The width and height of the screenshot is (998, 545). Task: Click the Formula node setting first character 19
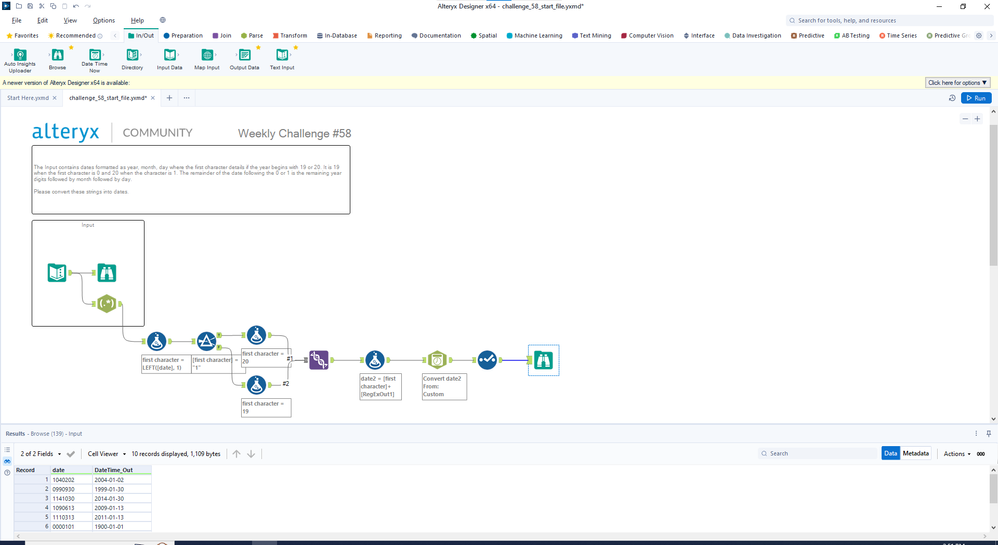click(257, 385)
